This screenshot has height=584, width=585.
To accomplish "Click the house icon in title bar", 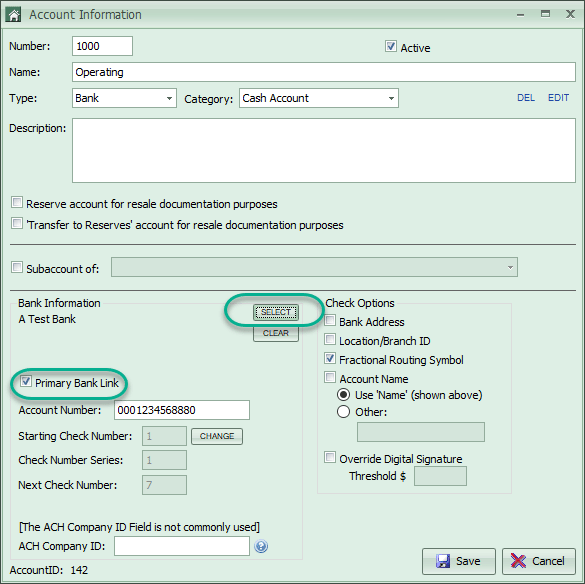I will pyautogui.click(x=14, y=15).
